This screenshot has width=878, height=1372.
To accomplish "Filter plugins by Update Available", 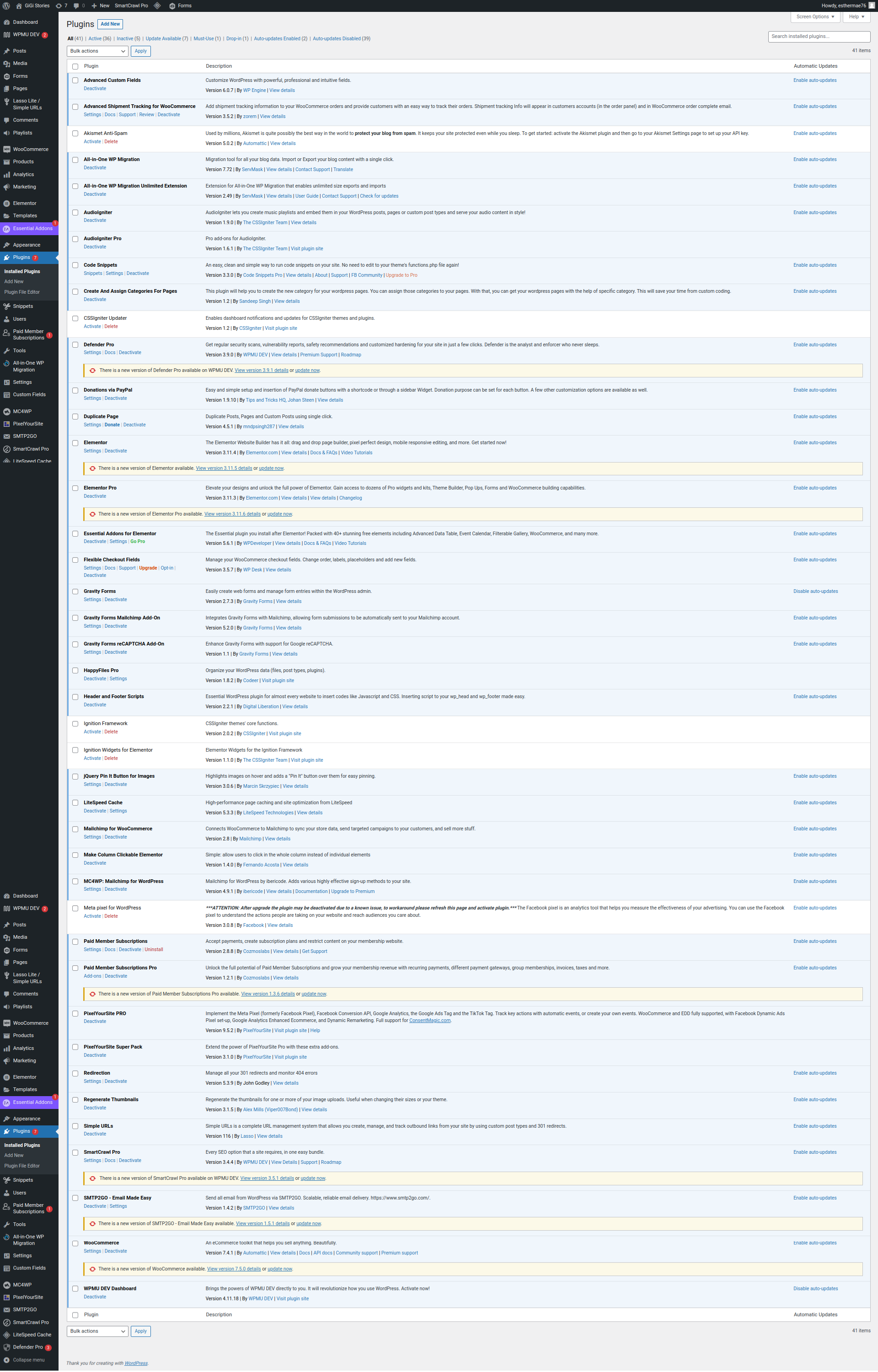I will tap(163, 39).
